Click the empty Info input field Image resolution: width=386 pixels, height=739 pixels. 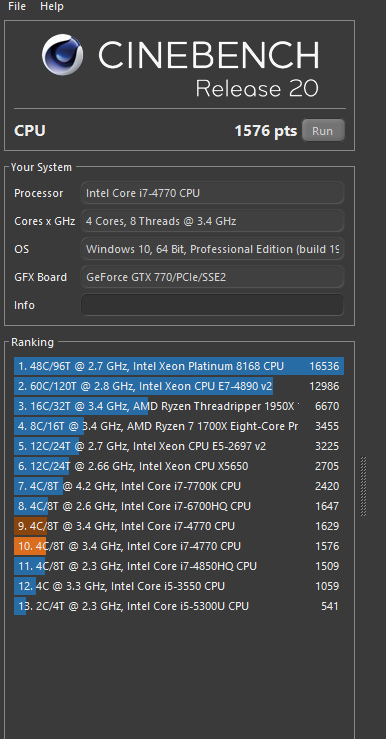(213, 305)
